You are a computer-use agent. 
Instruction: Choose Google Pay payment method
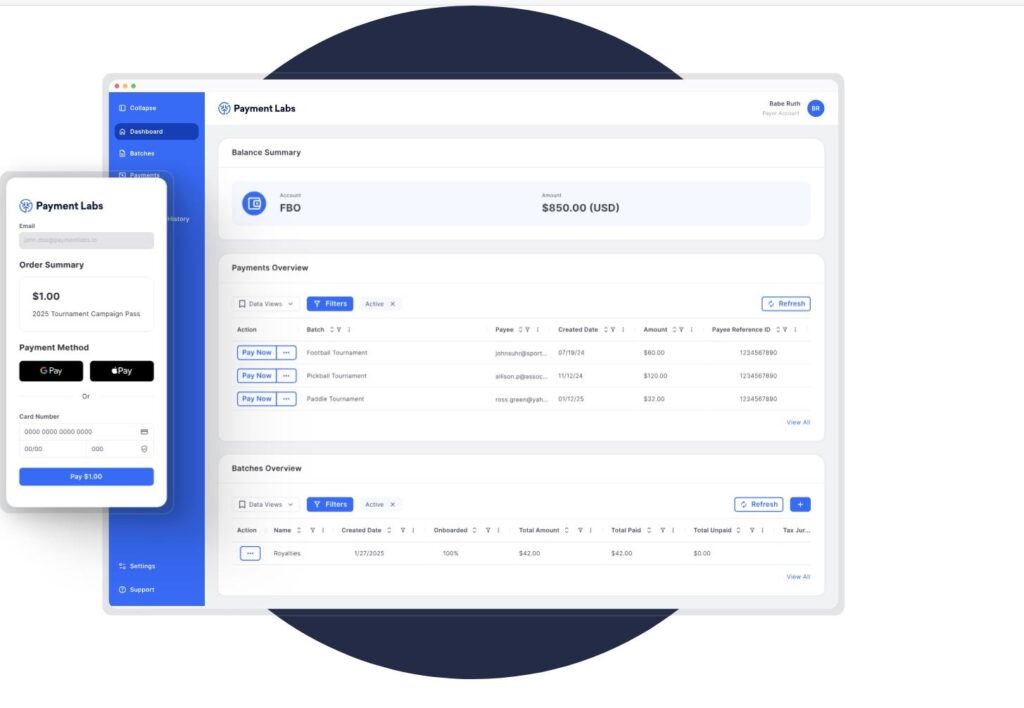click(x=51, y=371)
